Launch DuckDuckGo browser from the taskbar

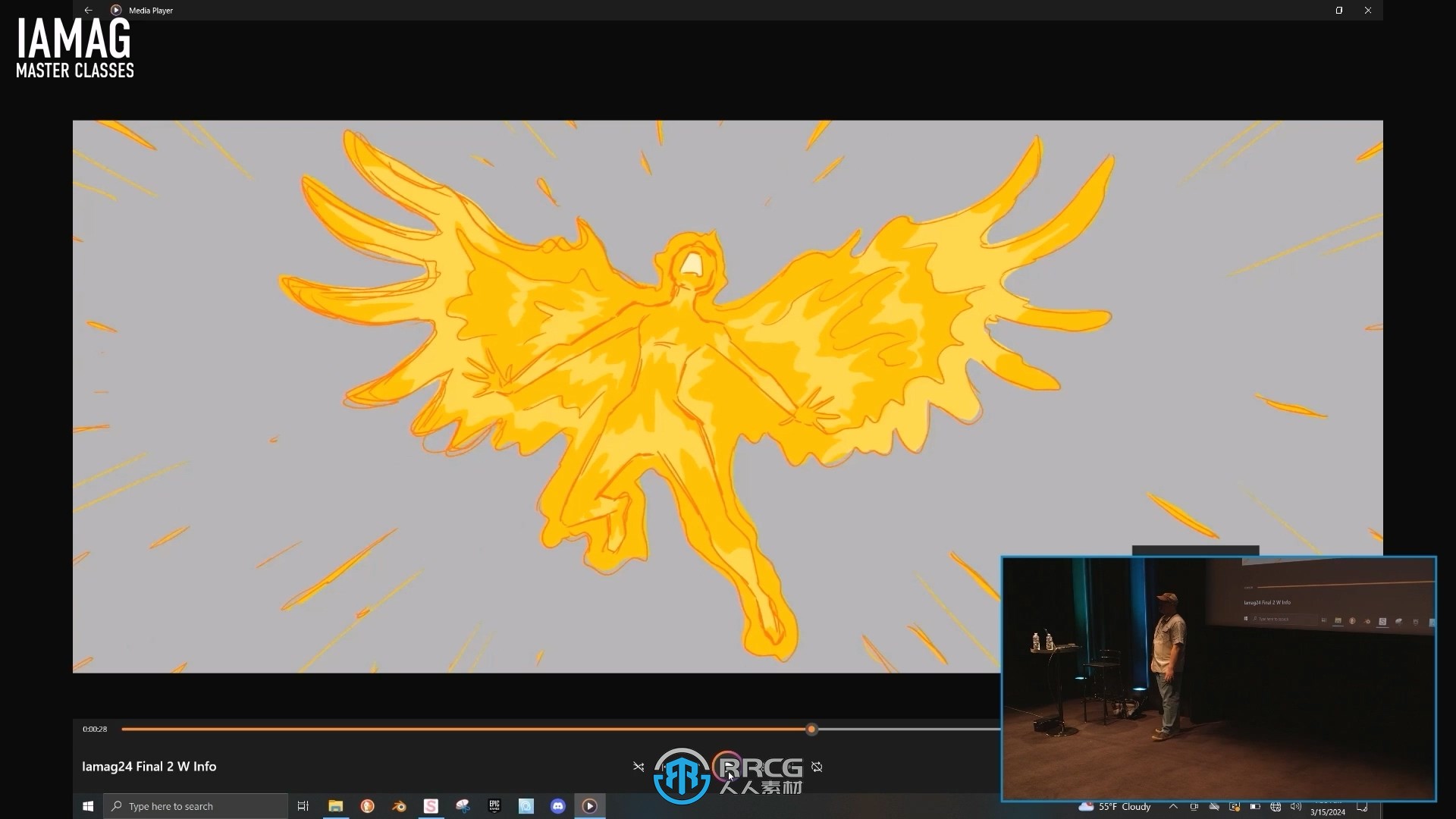[367, 806]
